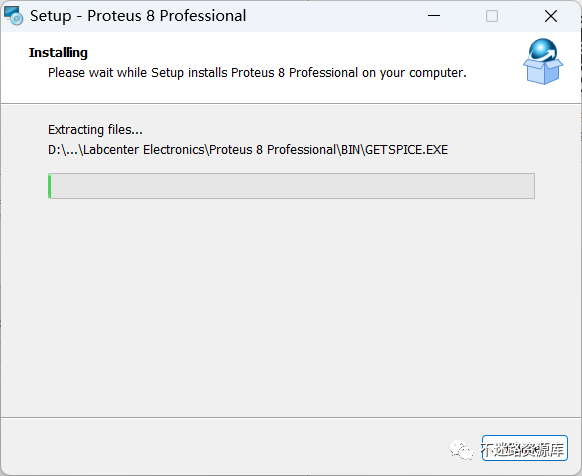Click the bold 'Installing' heading

58,53
